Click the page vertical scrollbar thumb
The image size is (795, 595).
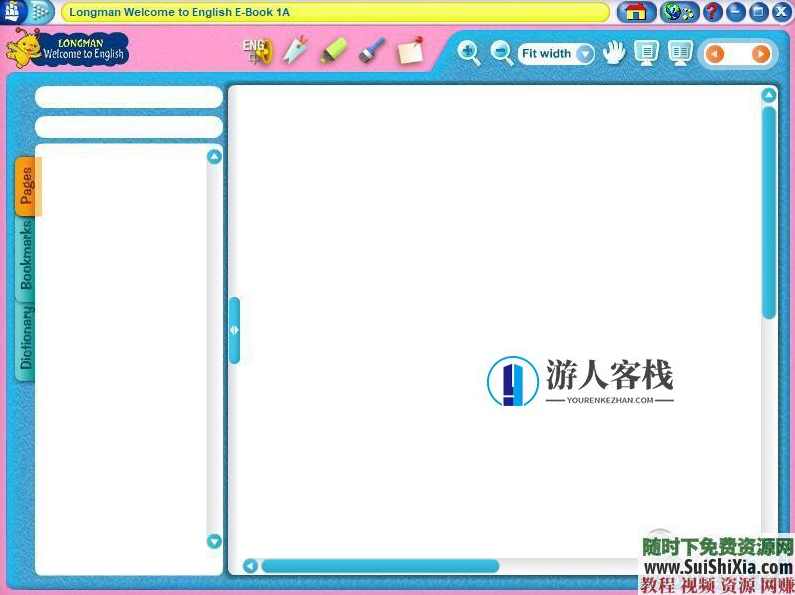(769, 213)
